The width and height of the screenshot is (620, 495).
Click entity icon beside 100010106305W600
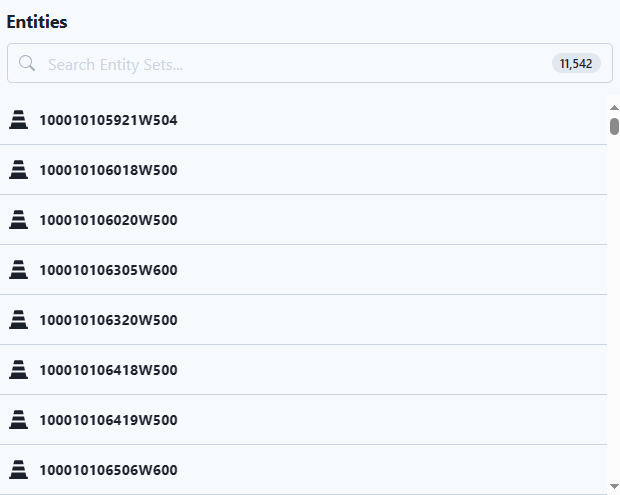19,270
